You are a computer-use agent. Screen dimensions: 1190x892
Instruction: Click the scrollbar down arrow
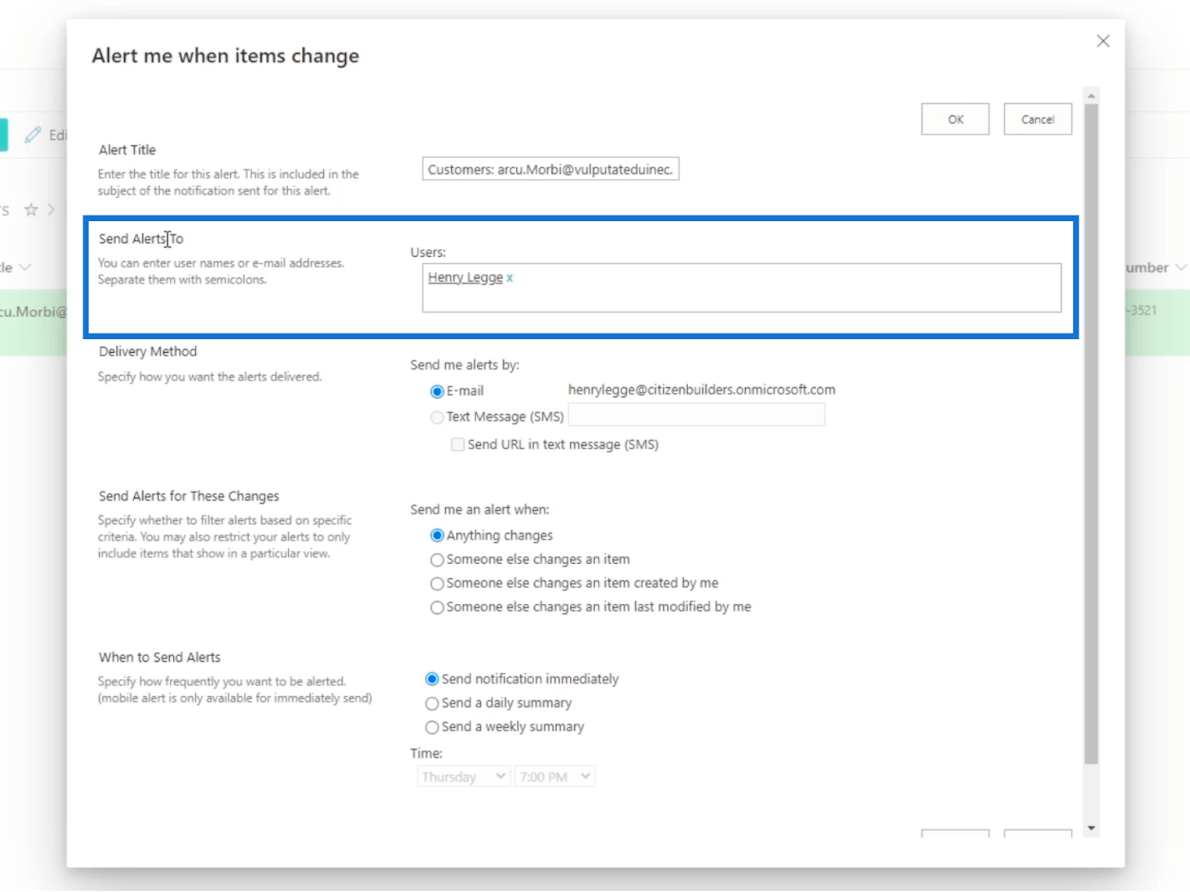tap(1091, 828)
